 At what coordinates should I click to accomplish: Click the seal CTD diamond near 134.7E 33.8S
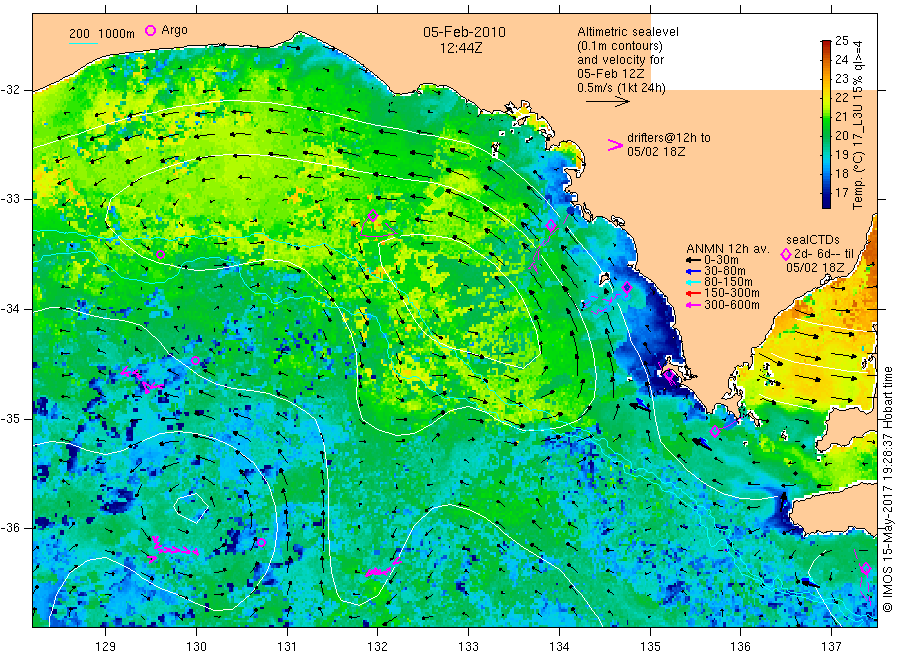pyautogui.click(x=627, y=288)
